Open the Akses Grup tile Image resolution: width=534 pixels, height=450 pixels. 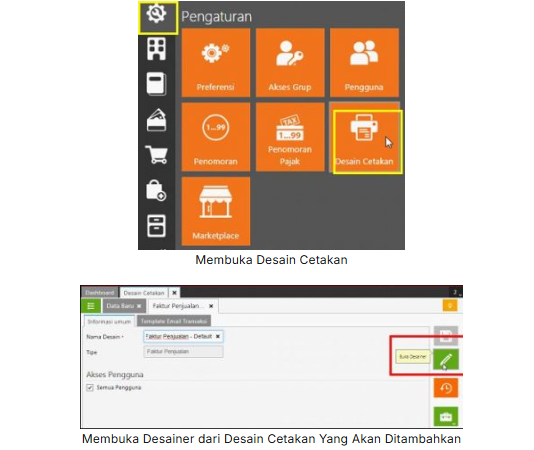[290, 63]
